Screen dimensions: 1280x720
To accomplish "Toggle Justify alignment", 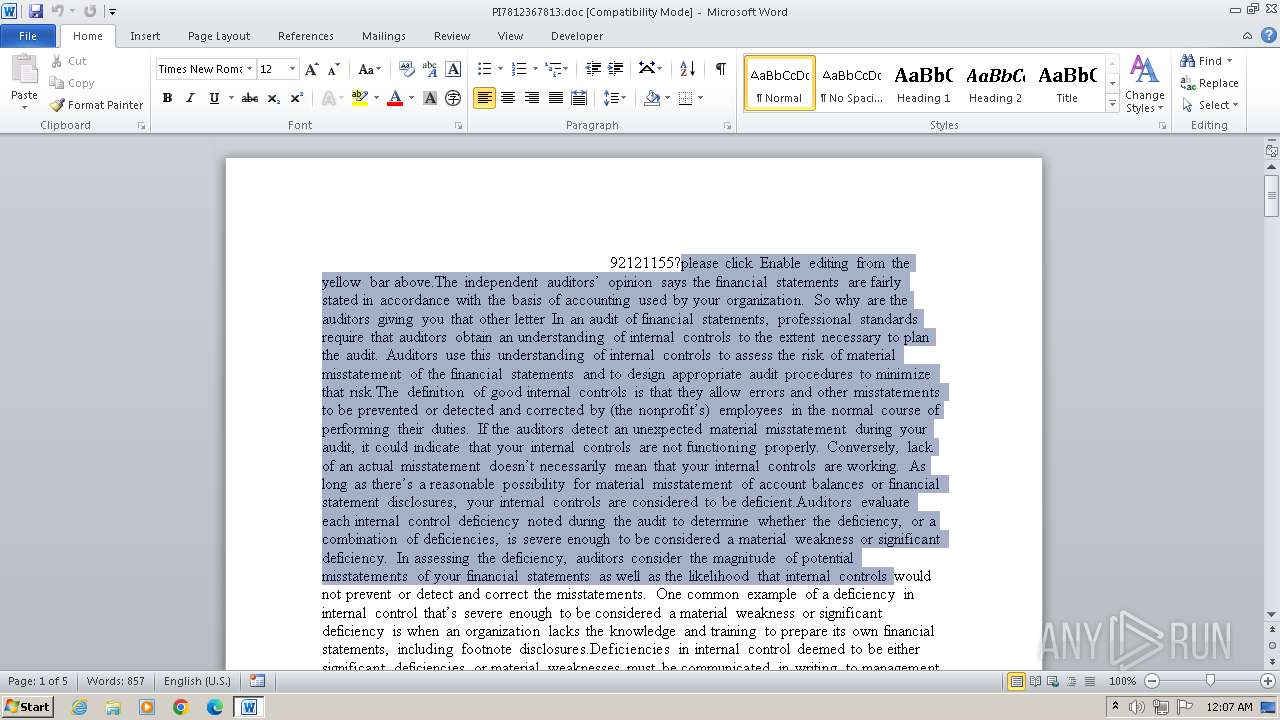I will 556,98.
